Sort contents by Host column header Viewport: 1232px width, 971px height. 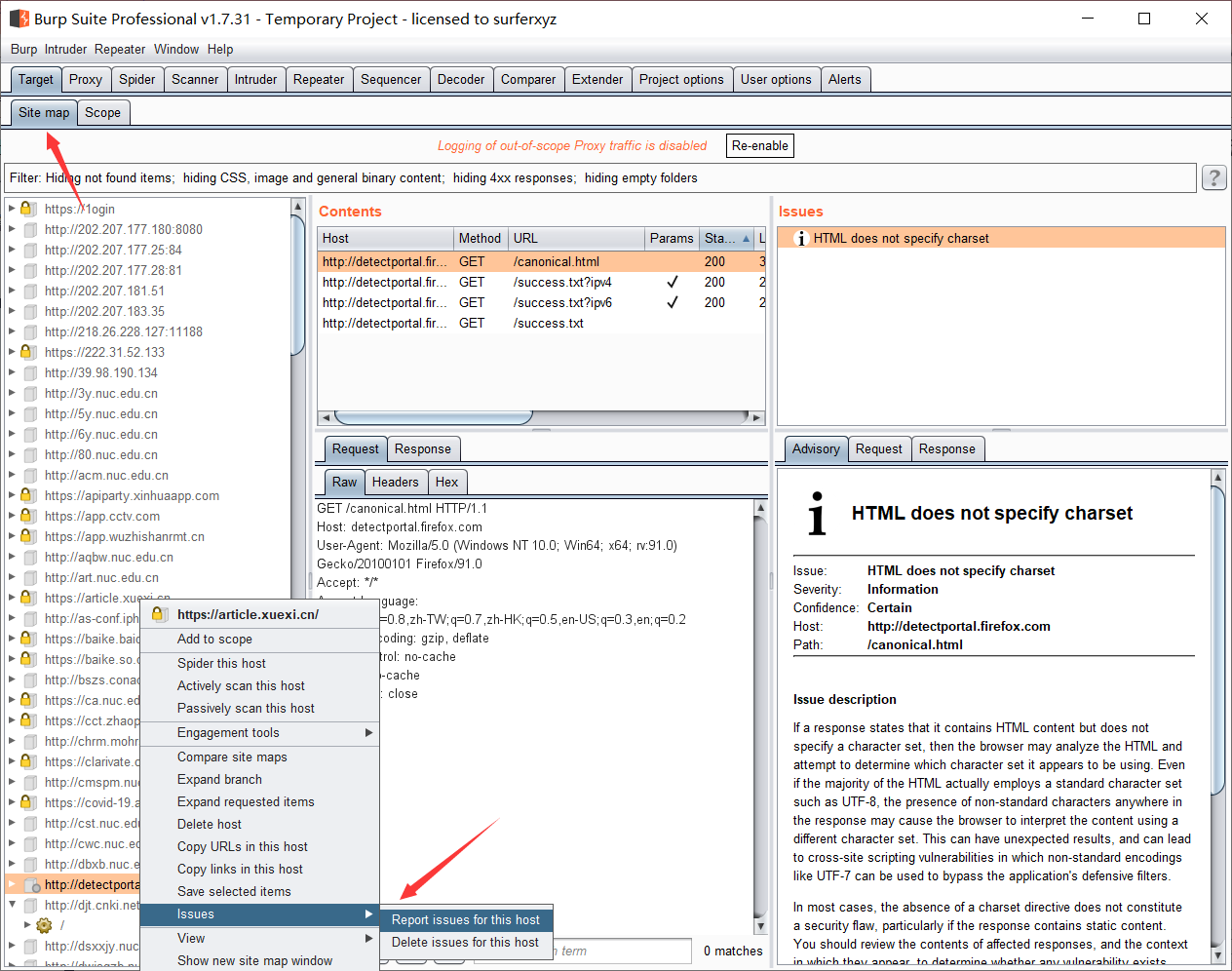coord(386,238)
